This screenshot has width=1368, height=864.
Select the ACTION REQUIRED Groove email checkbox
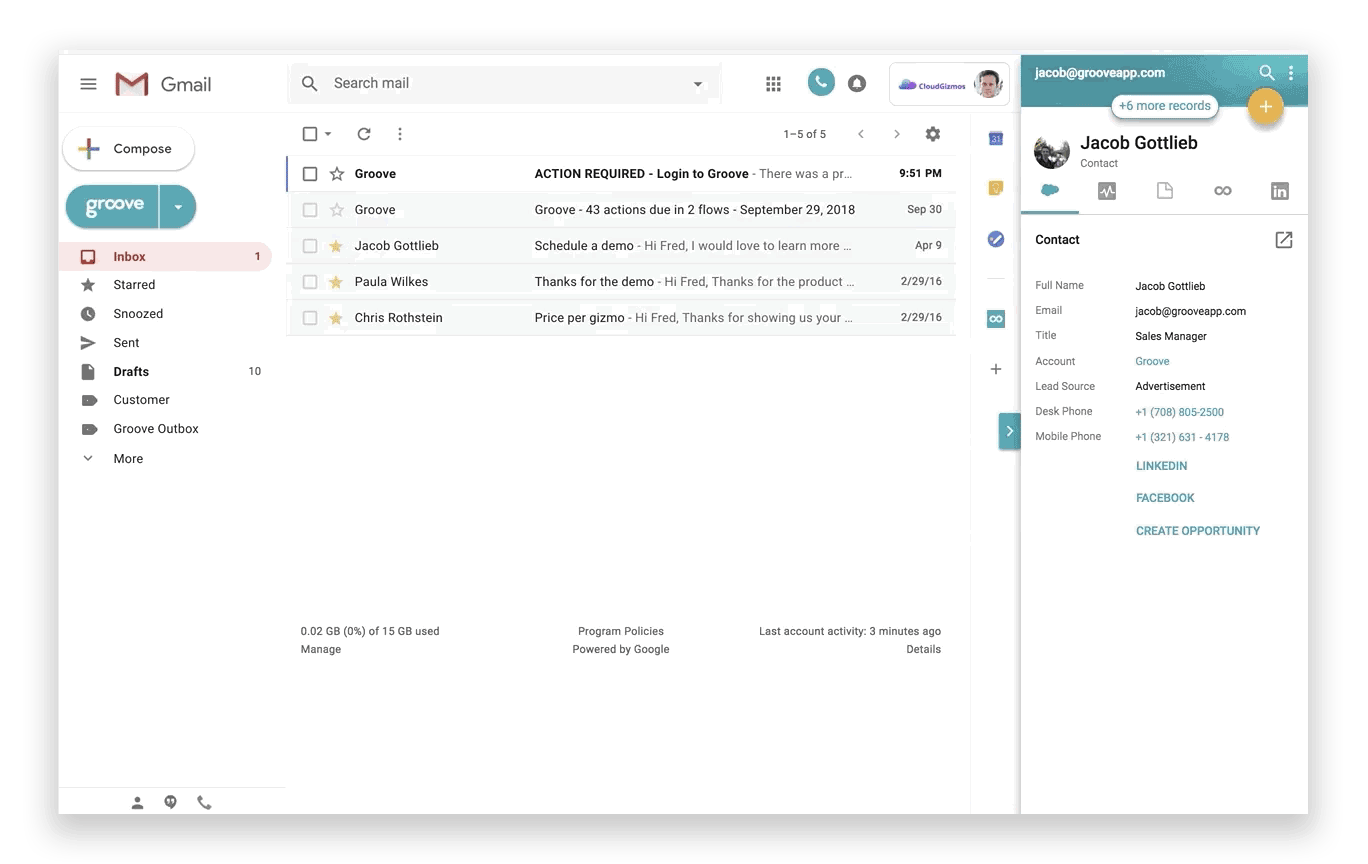310,174
